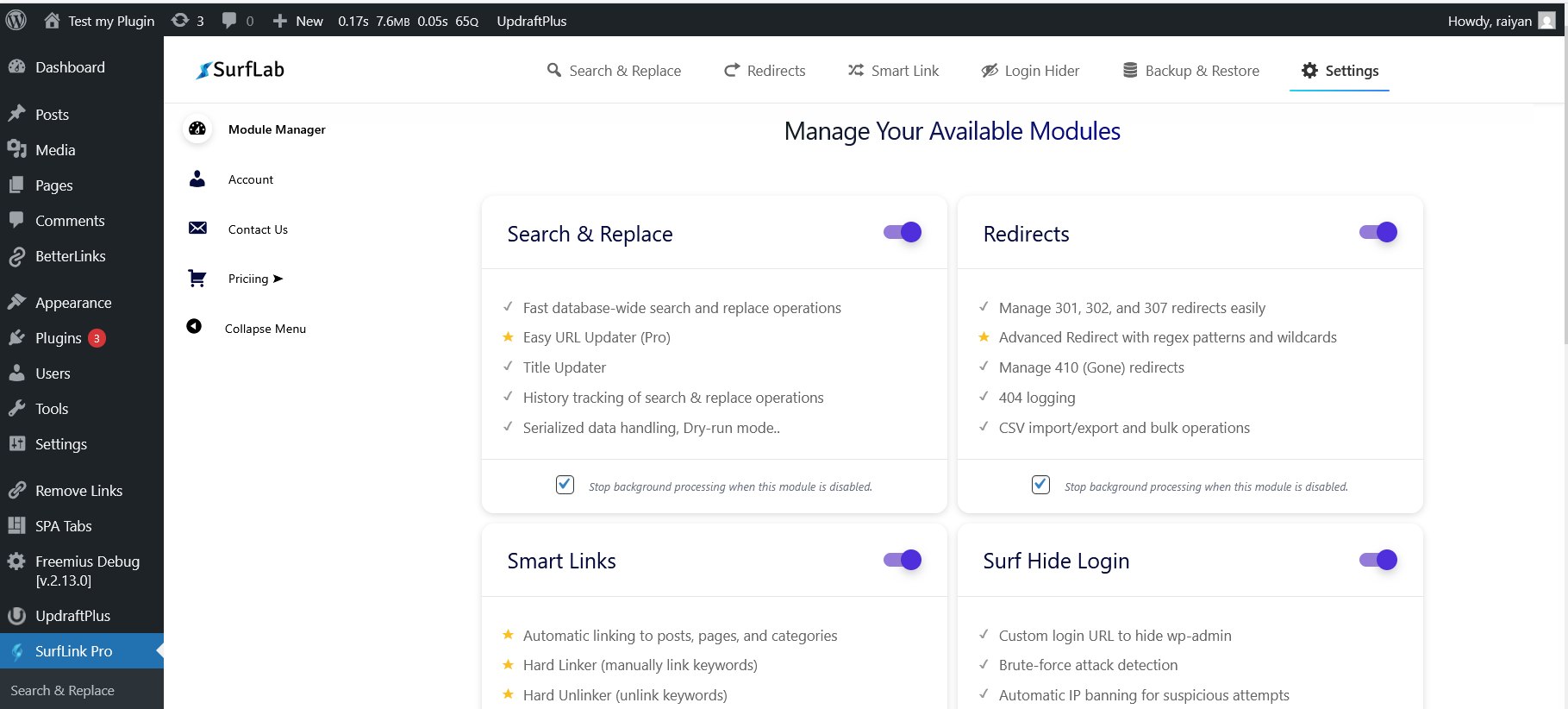The image size is (1568, 709).
Task: Toggle the Smart Links module switch
Action: (903, 560)
